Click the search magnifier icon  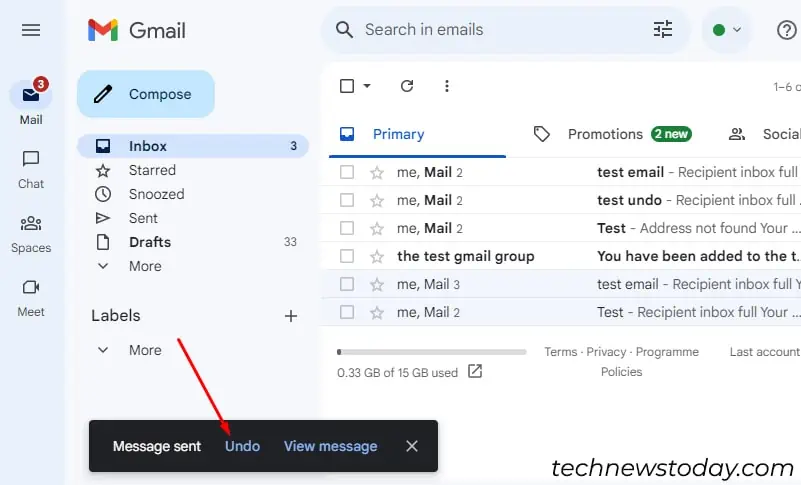344,30
